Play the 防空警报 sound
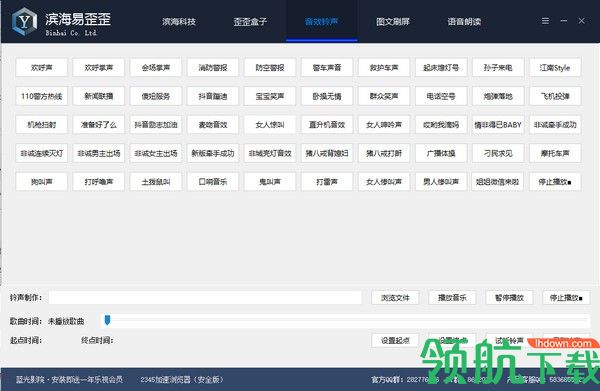Image resolution: width=600 pixels, height=391 pixels. 270,68
